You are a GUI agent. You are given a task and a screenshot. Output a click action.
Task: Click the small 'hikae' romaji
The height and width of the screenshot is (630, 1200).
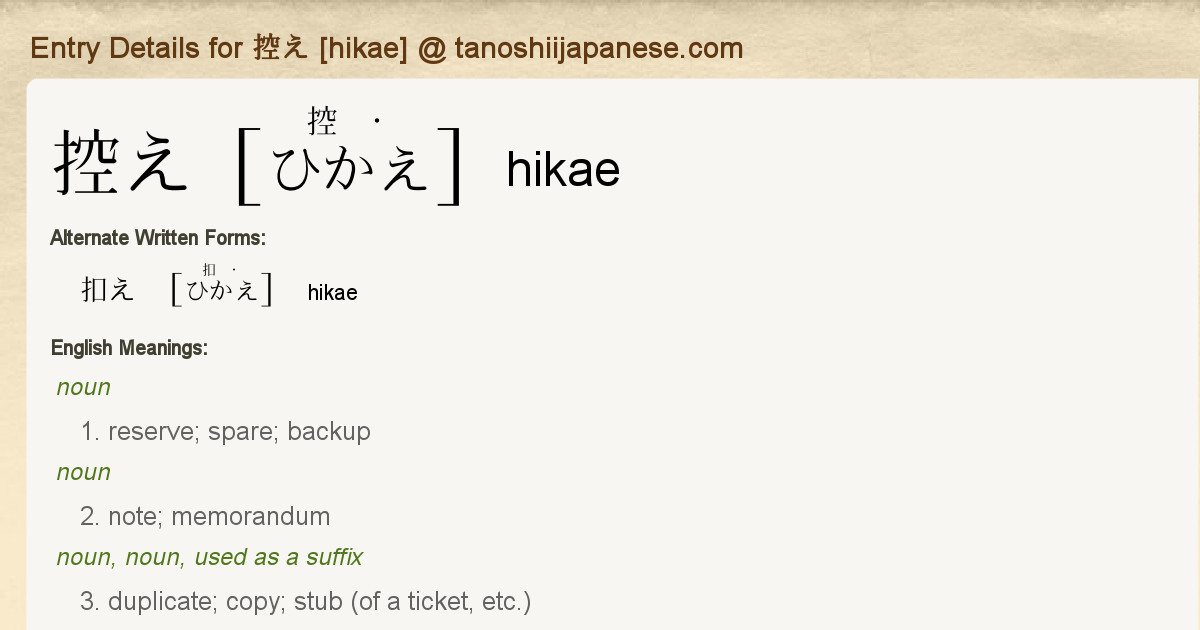332,293
